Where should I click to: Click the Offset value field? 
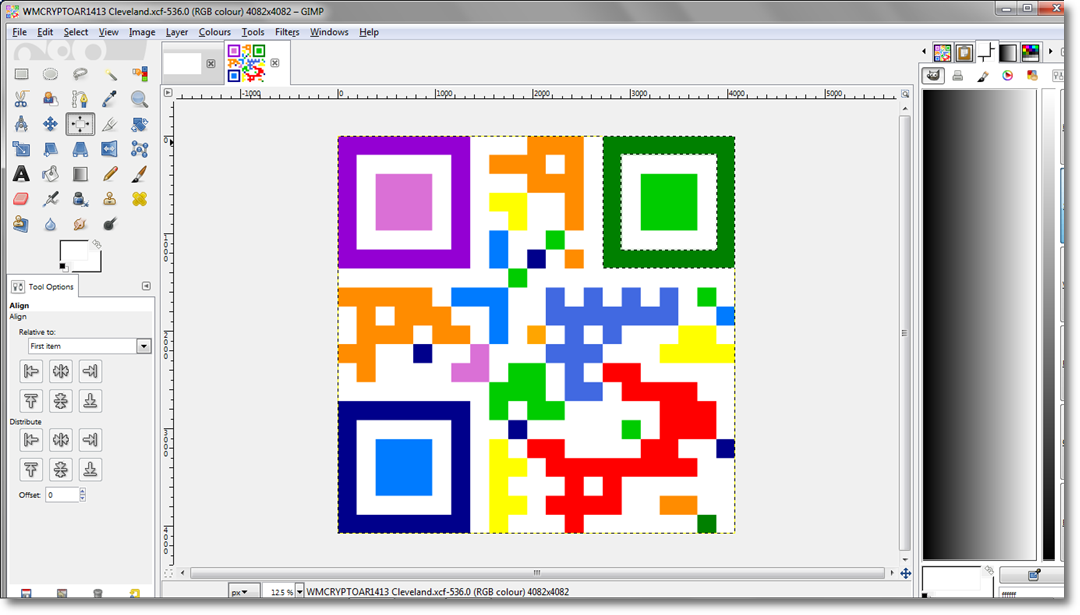point(62,494)
